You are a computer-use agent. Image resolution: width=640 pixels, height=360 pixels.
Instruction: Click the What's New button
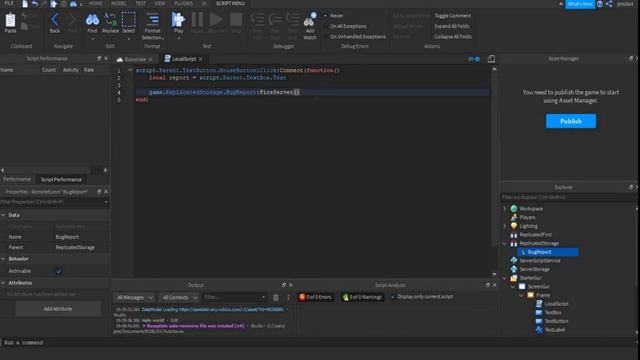click(x=580, y=4)
